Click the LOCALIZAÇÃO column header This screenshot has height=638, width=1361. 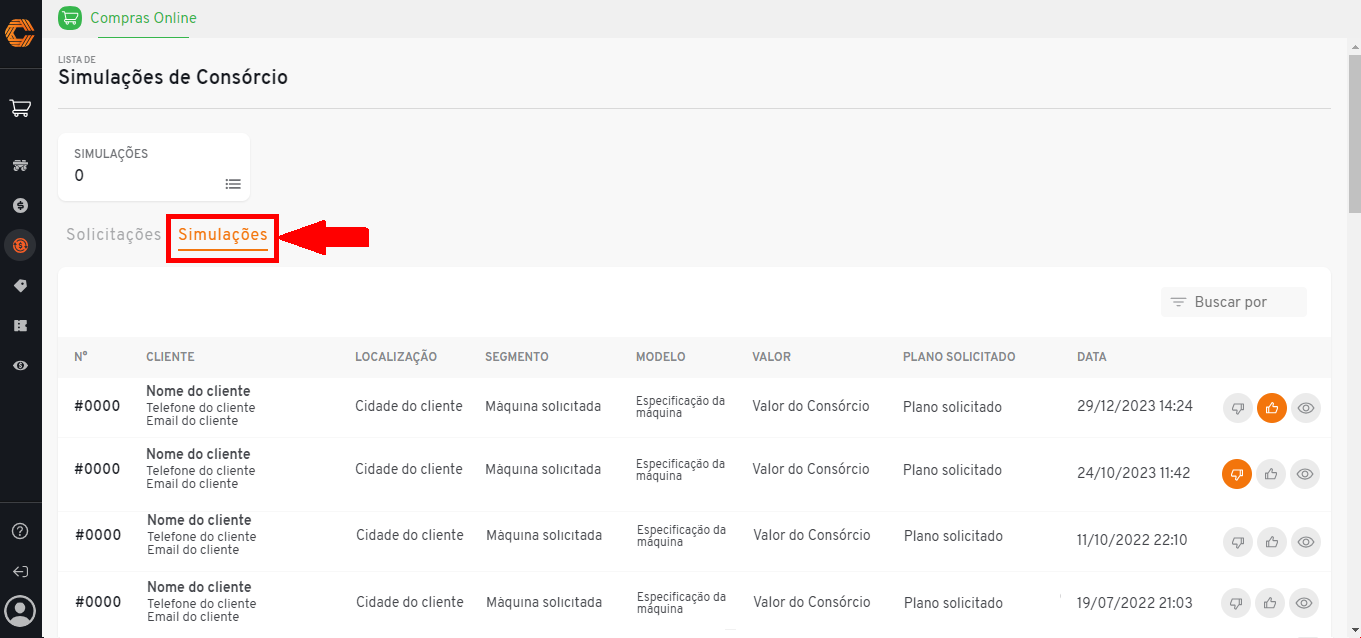(x=396, y=357)
